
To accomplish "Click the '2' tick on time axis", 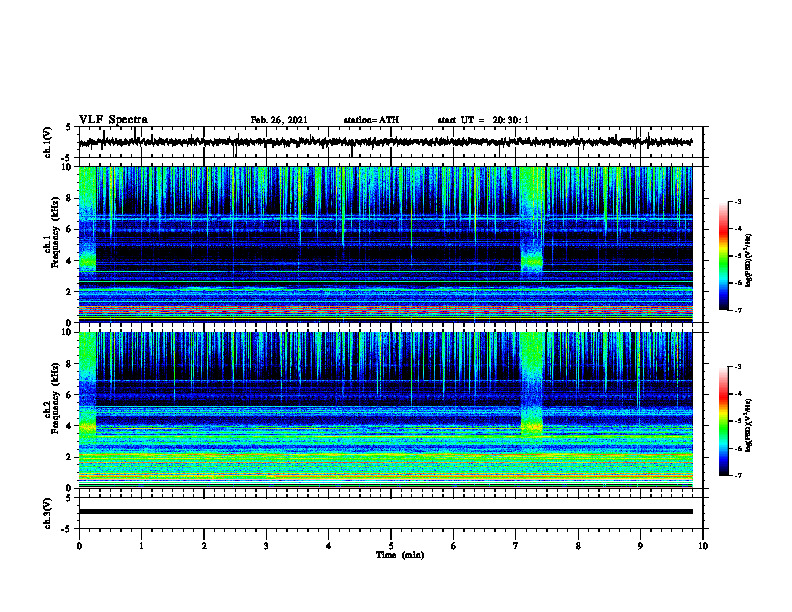I will pos(204,546).
